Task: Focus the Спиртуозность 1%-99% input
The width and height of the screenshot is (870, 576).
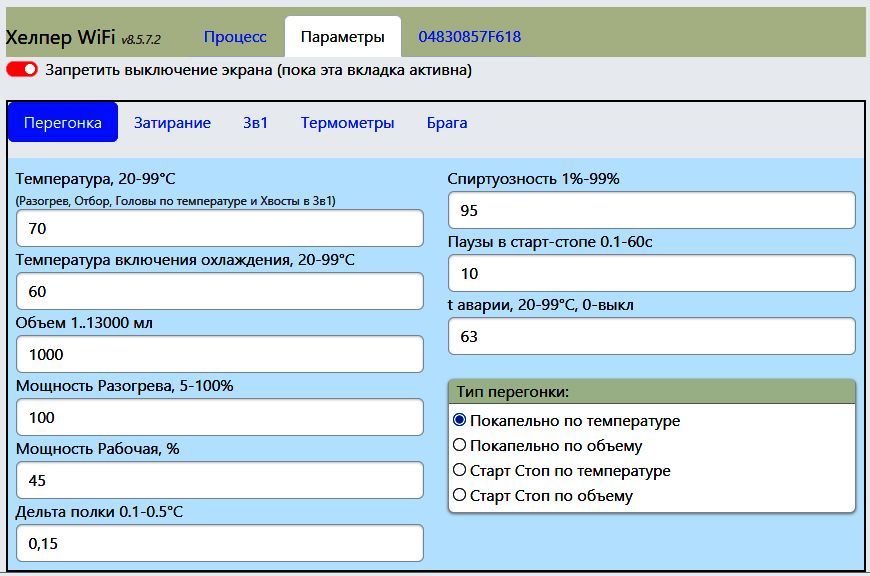Action: pyautogui.click(x=651, y=210)
